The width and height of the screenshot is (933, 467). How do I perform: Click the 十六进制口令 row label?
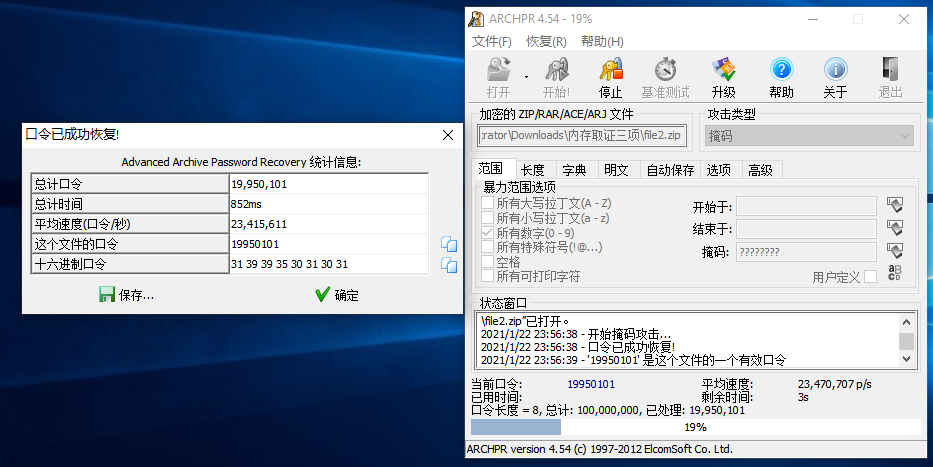[x=130, y=264]
